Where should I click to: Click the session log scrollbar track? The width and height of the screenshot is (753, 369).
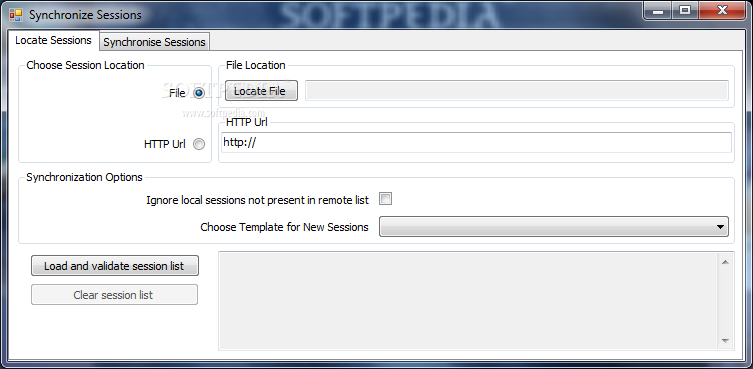pyautogui.click(x=725, y=301)
